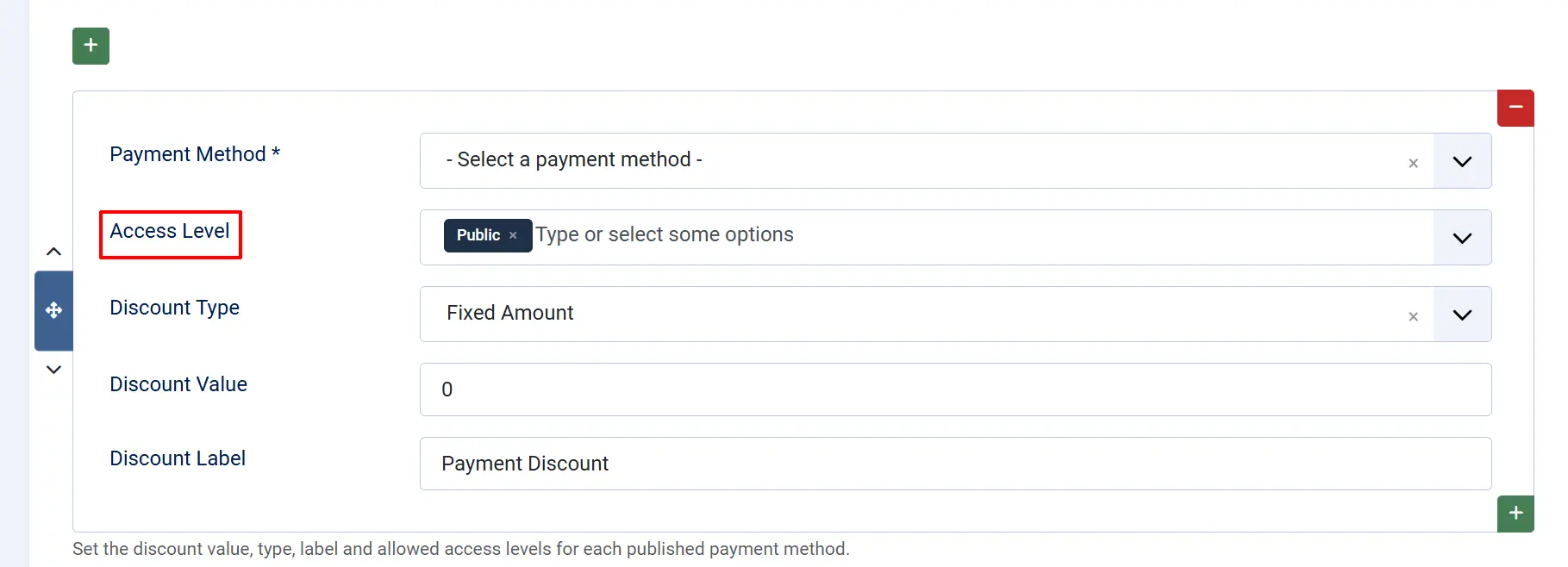The height and width of the screenshot is (567, 1568).
Task: Add row with bottom green plus button
Action: (x=1515, y=514)
